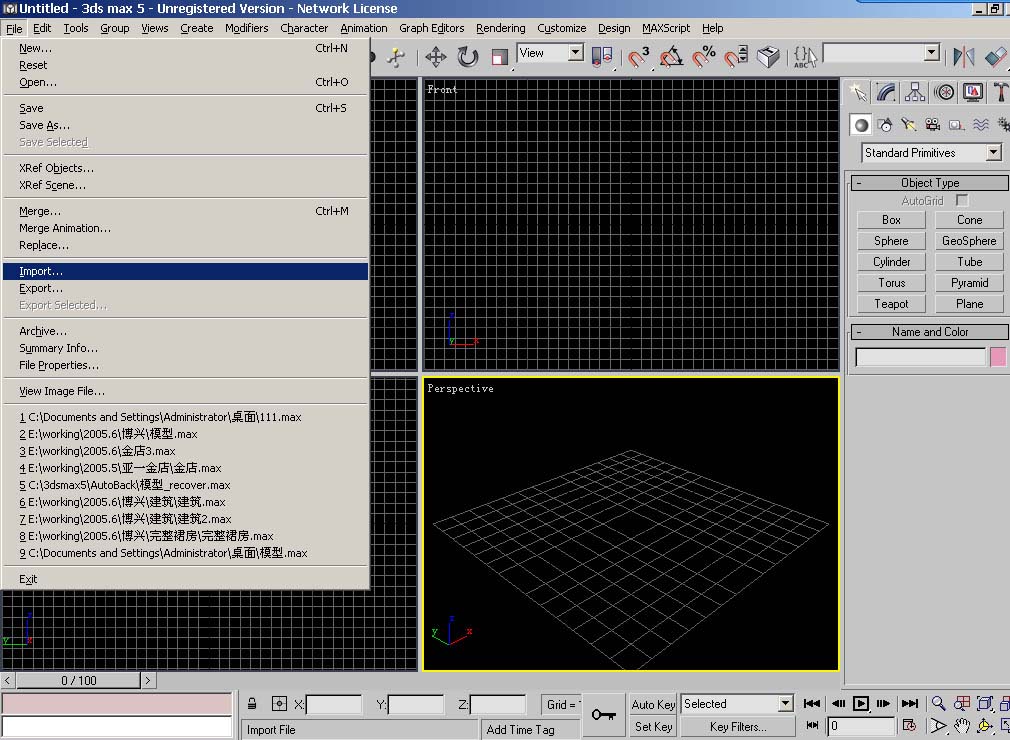Choose Save As from the File menu
The height and width of the screenshot is (740, 1010).
coord(186,125)
